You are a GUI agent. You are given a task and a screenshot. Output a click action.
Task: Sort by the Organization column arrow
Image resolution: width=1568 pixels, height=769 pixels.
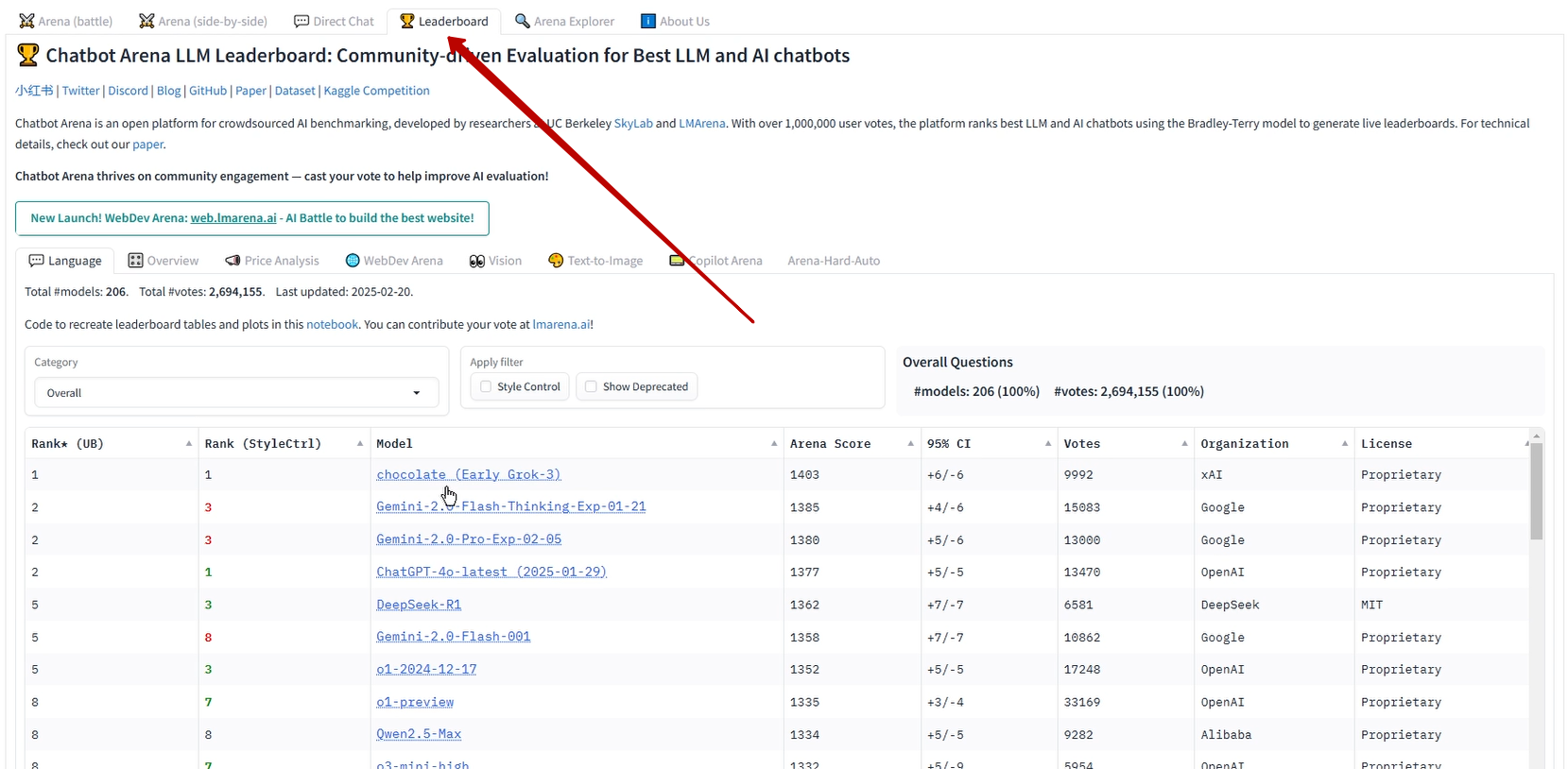(x=1345, y=444)
